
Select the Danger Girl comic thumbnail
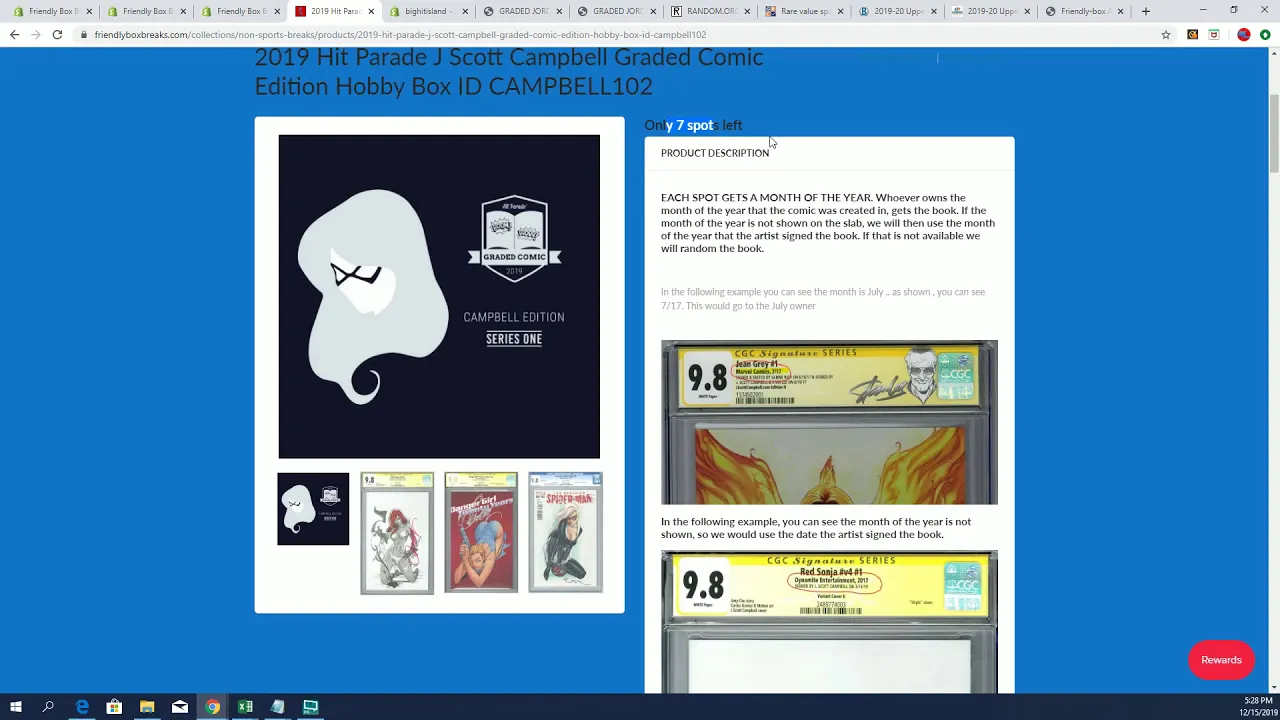(481, 533)
